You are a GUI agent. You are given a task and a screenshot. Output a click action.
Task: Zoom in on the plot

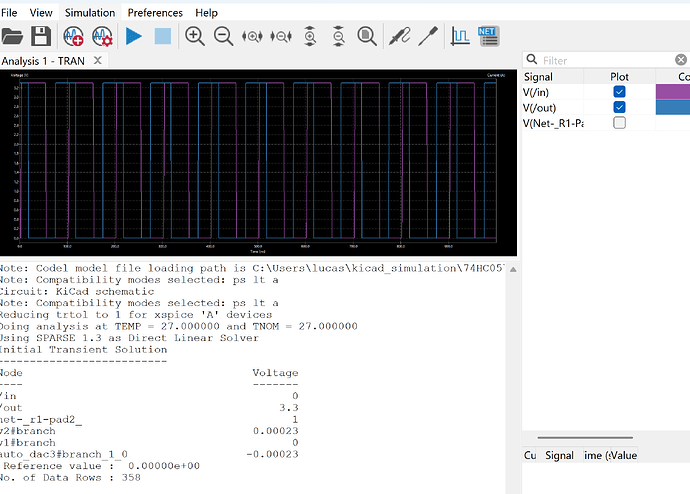point(195,36)
